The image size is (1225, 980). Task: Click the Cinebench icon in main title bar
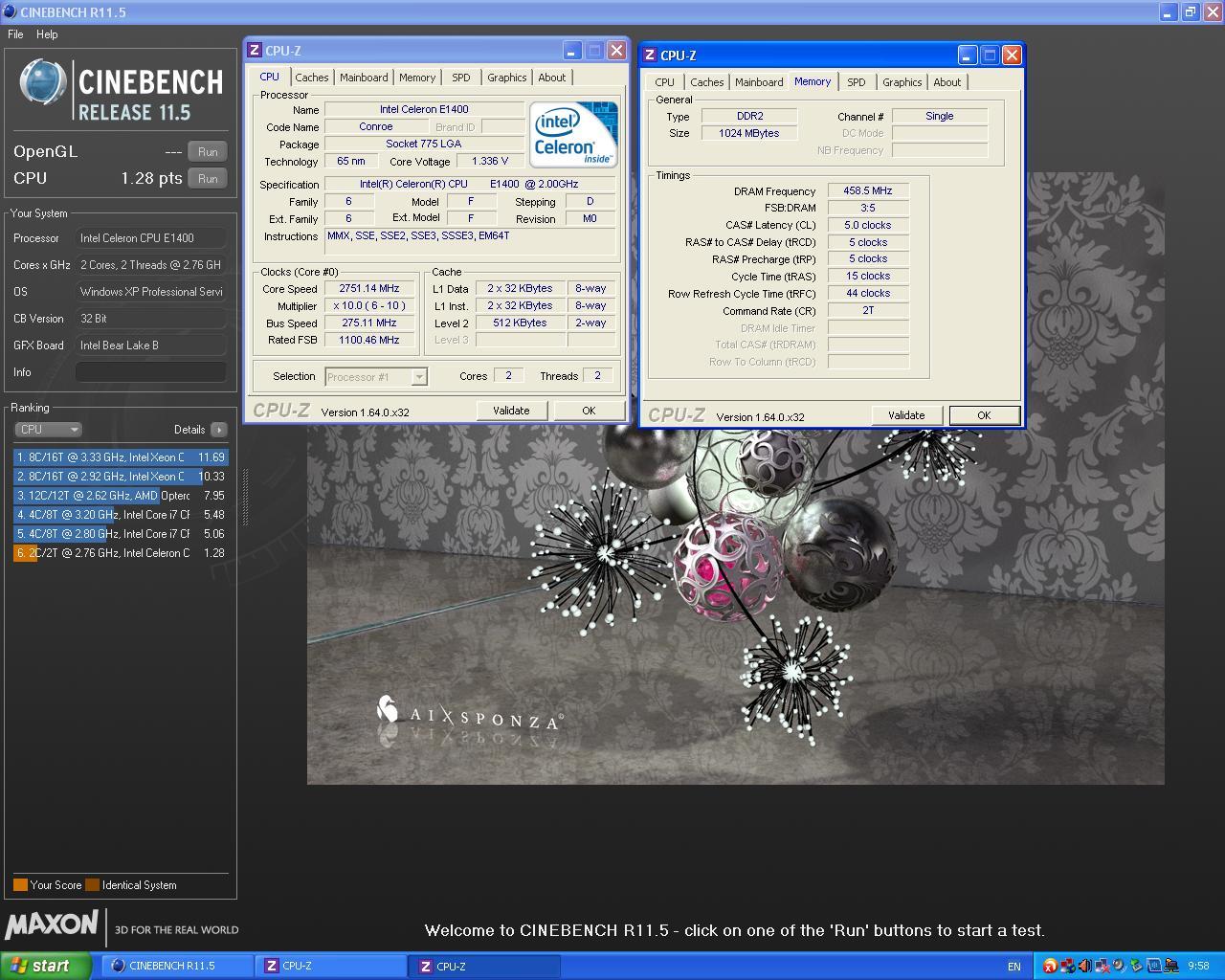click(10, 11)
